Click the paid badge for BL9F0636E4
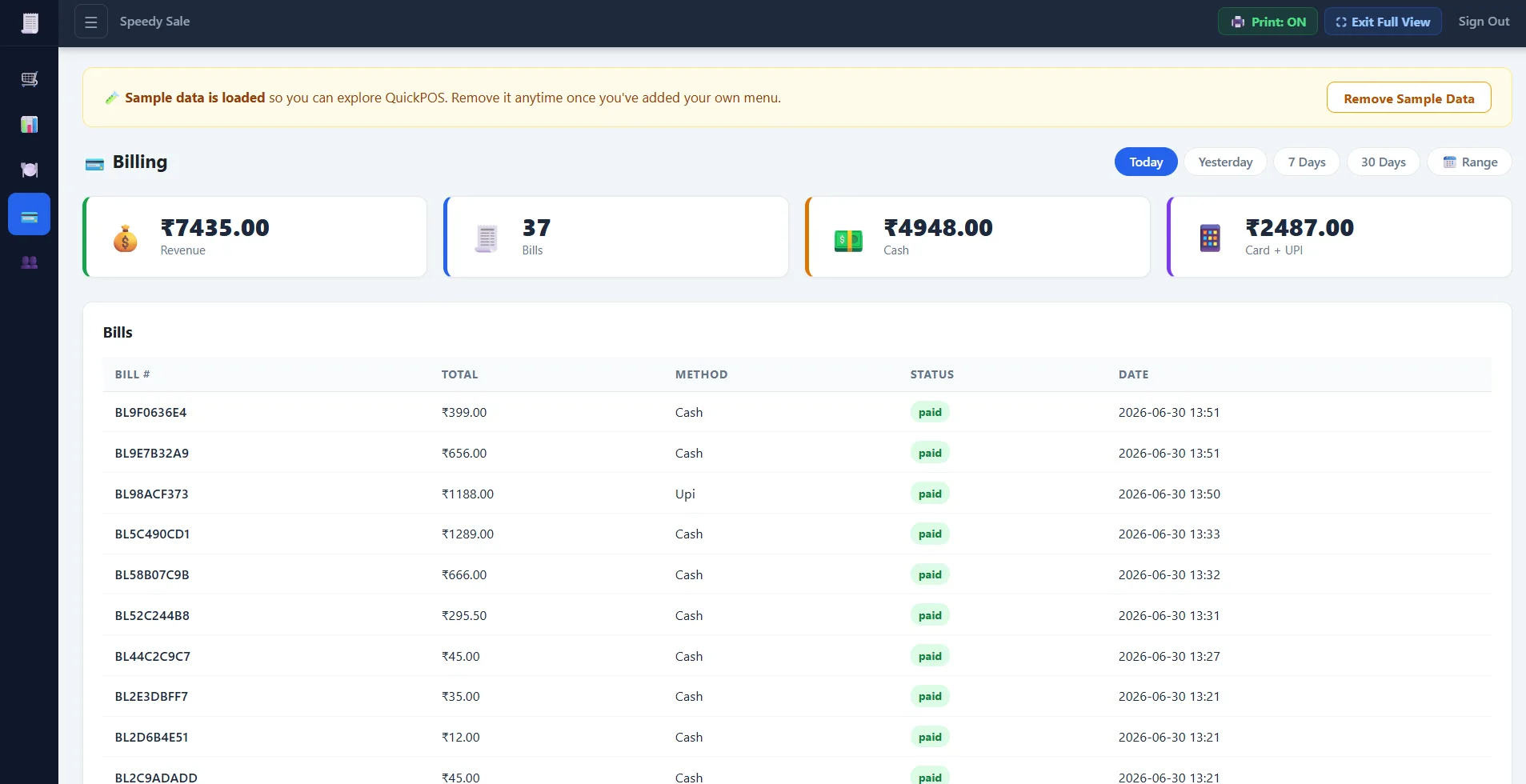This screenshot has height=784, width=1526. coord(930,413)
